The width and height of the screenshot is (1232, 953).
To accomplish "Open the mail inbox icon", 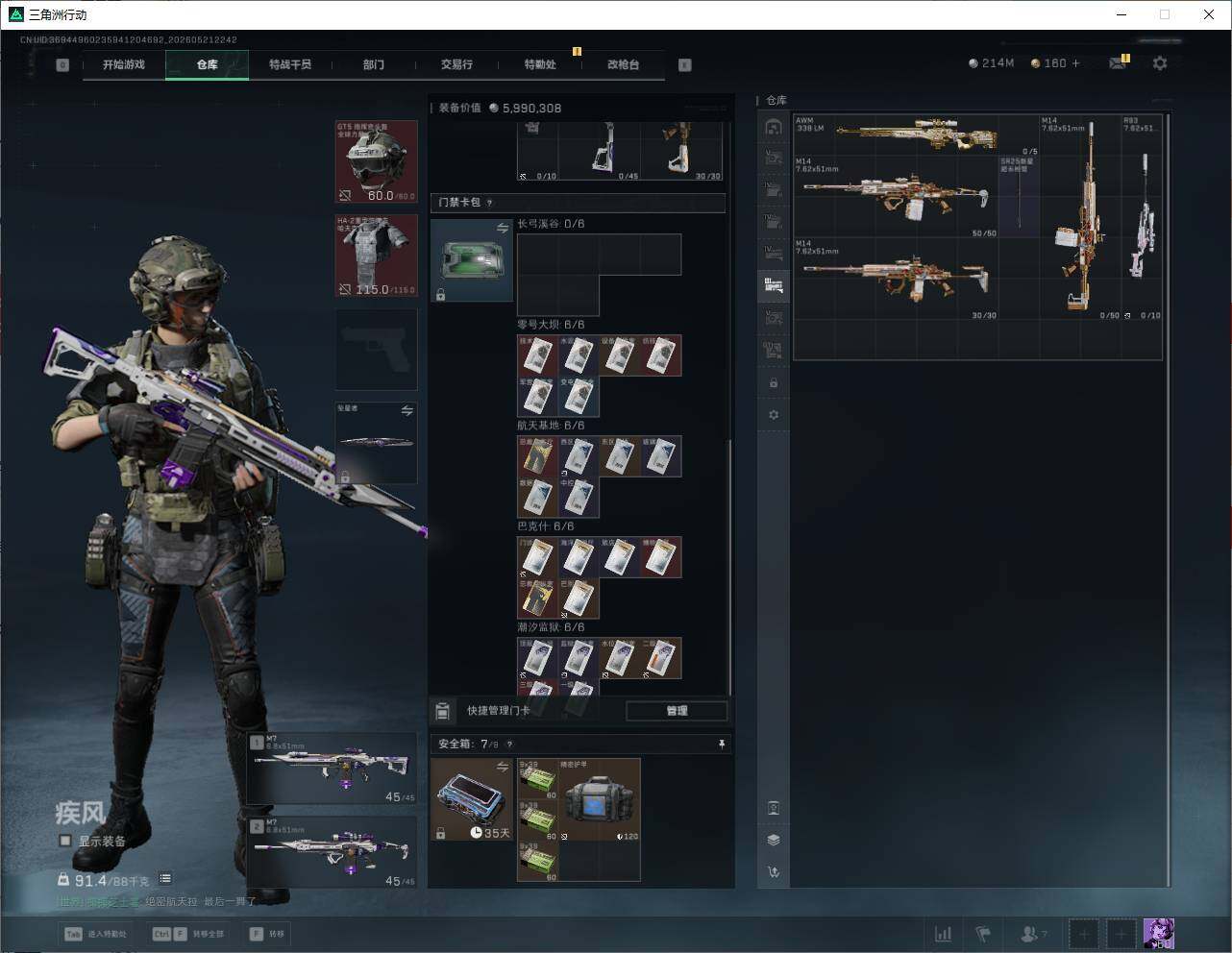I will (x=1117, y=63).
